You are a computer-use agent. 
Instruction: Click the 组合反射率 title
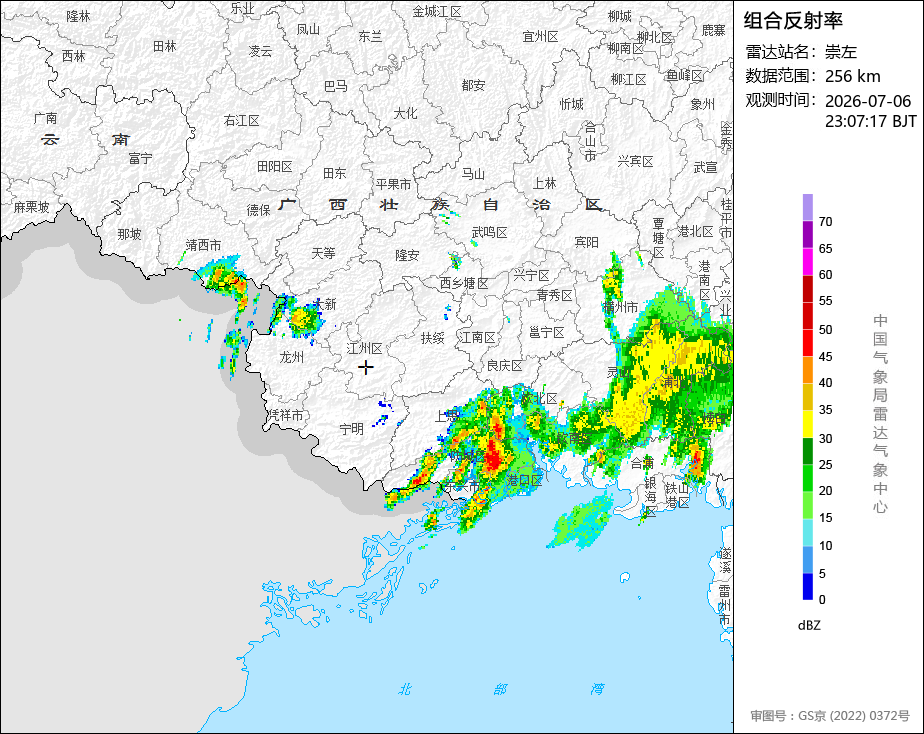[793, 21]
